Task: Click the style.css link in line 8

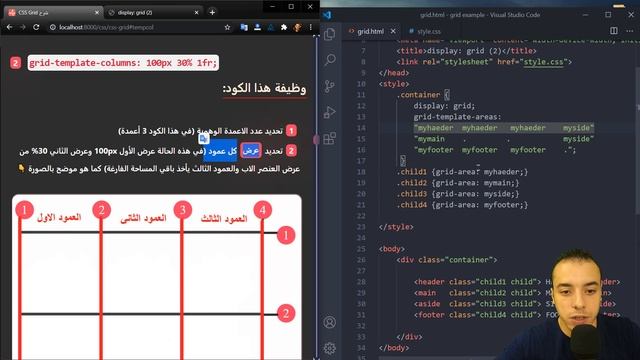Action: click(543, 62)
